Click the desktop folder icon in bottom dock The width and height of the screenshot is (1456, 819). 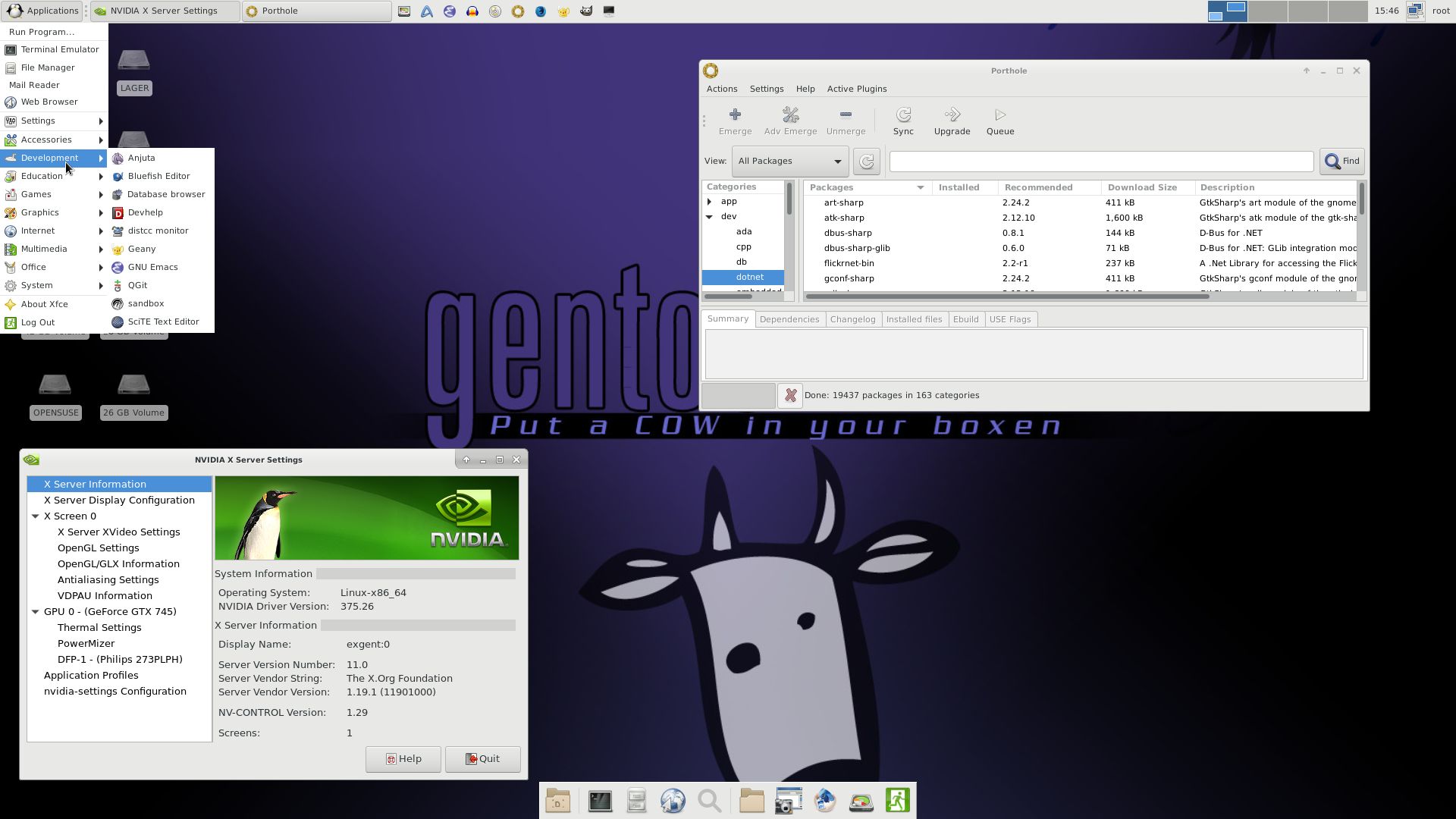point(557,801)
